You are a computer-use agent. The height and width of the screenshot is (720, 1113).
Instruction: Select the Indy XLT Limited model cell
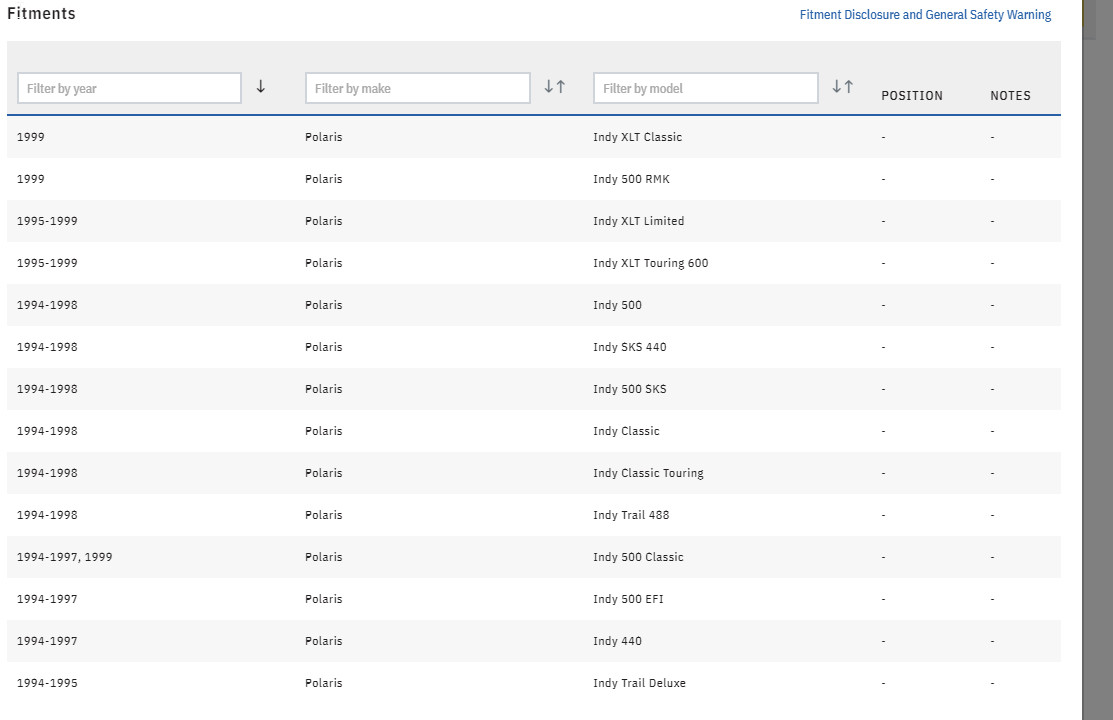[639, 221]
